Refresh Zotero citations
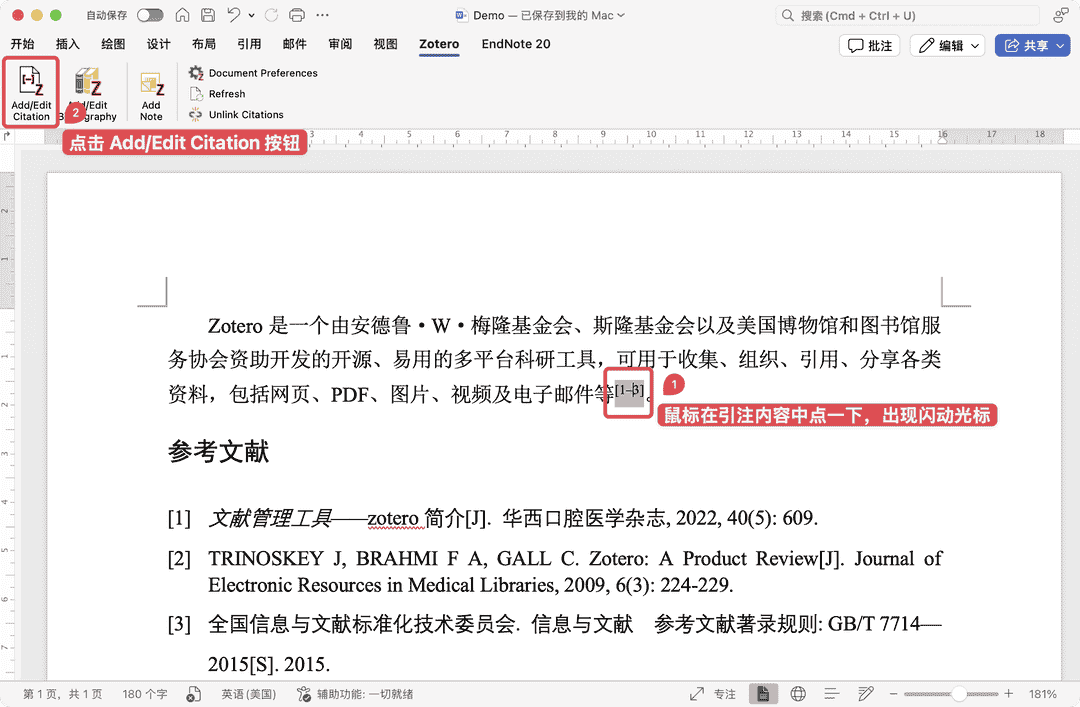 pos(226,94)
